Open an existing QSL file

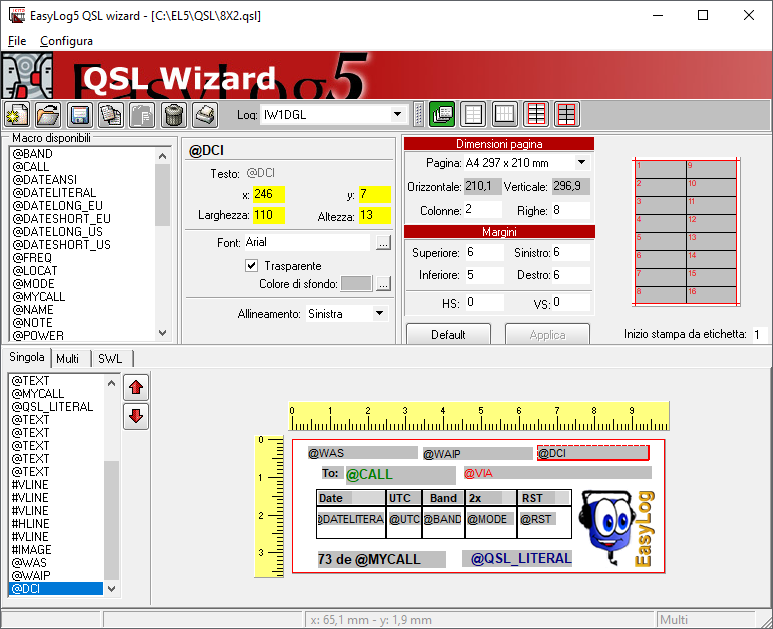point(48,114)
